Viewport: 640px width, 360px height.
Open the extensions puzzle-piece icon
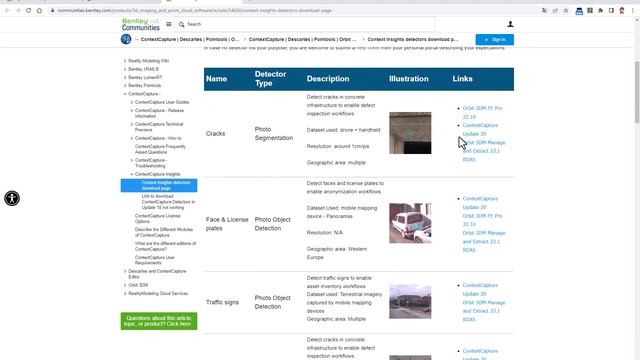600,11
